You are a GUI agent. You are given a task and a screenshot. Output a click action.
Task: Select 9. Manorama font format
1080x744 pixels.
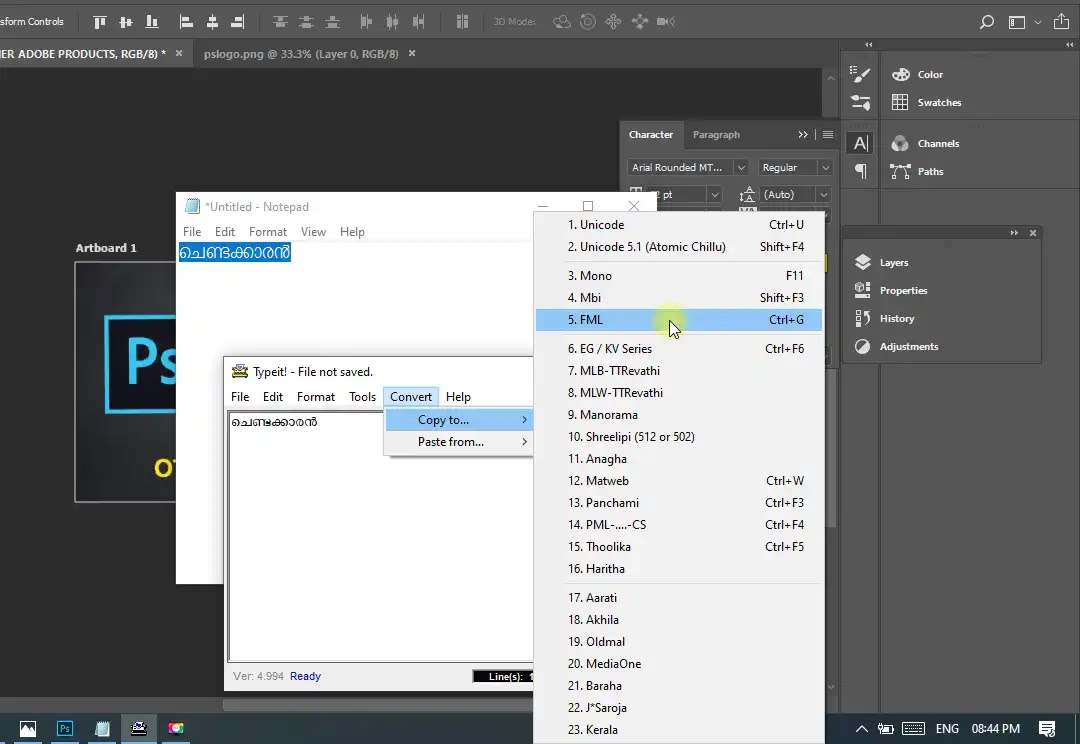tap(678, 415)
